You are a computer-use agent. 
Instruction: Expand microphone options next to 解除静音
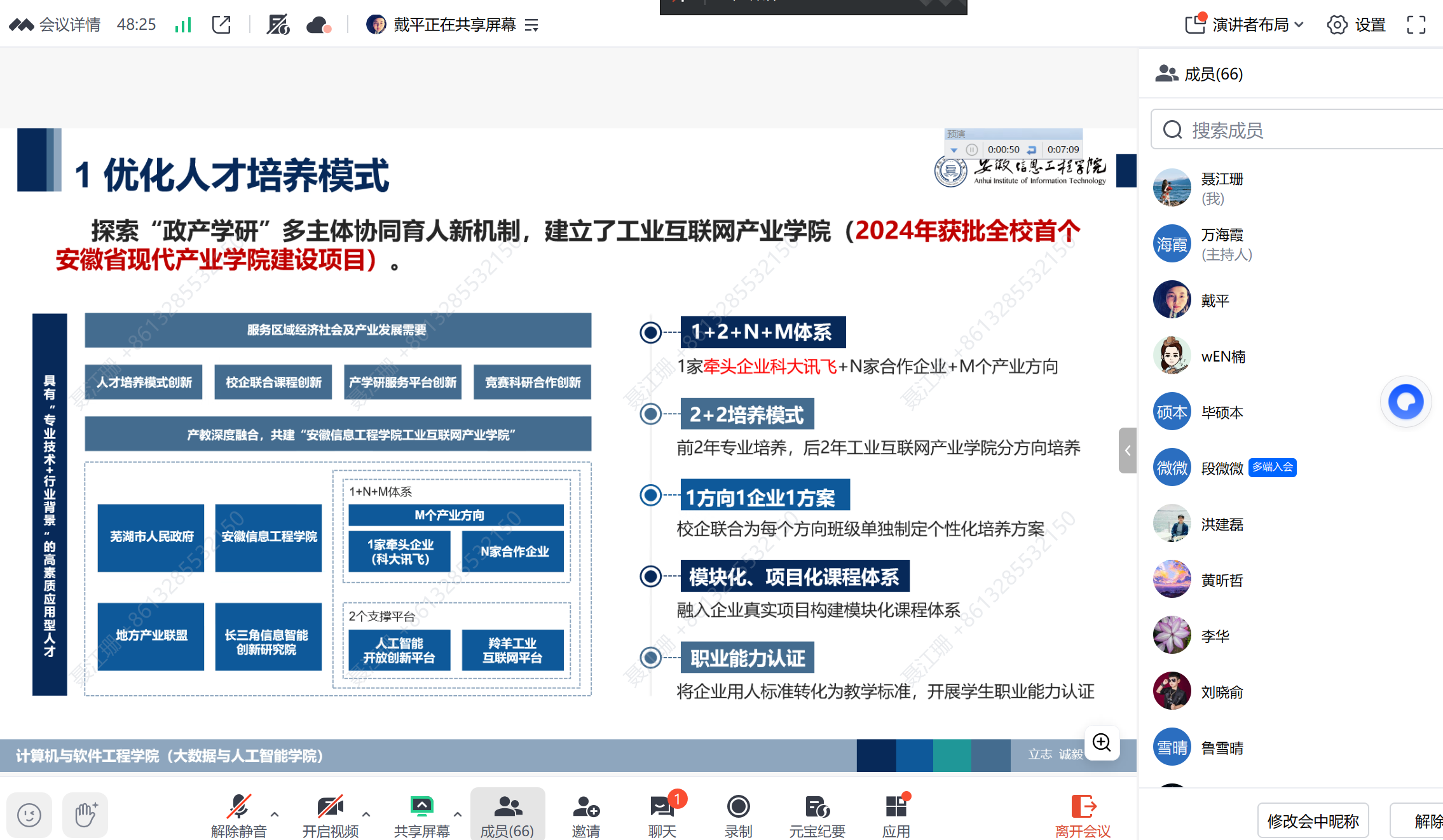(x=274, y=815)
